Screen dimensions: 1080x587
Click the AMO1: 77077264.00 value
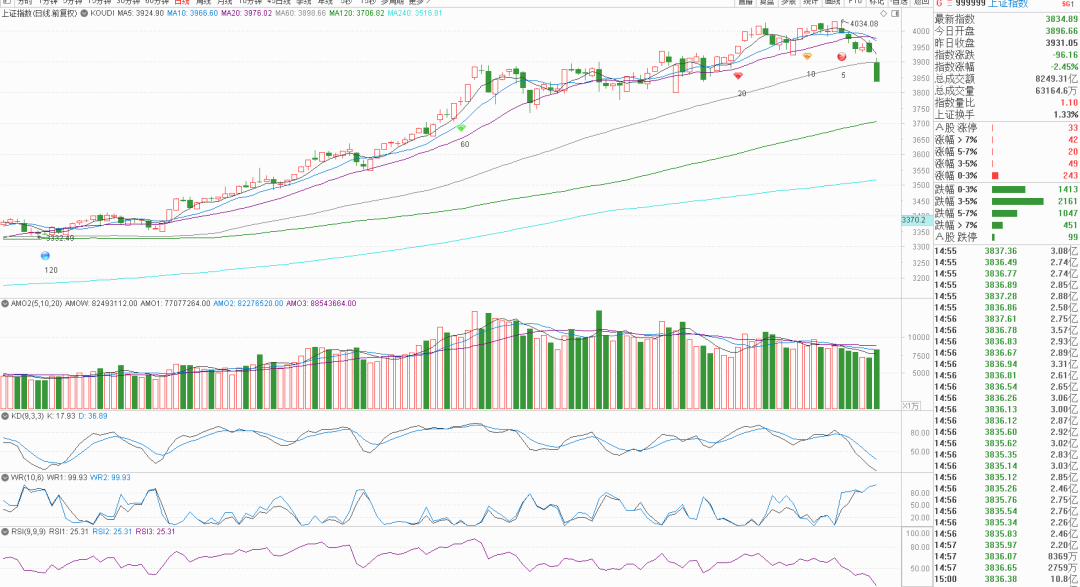click(176, 303)
